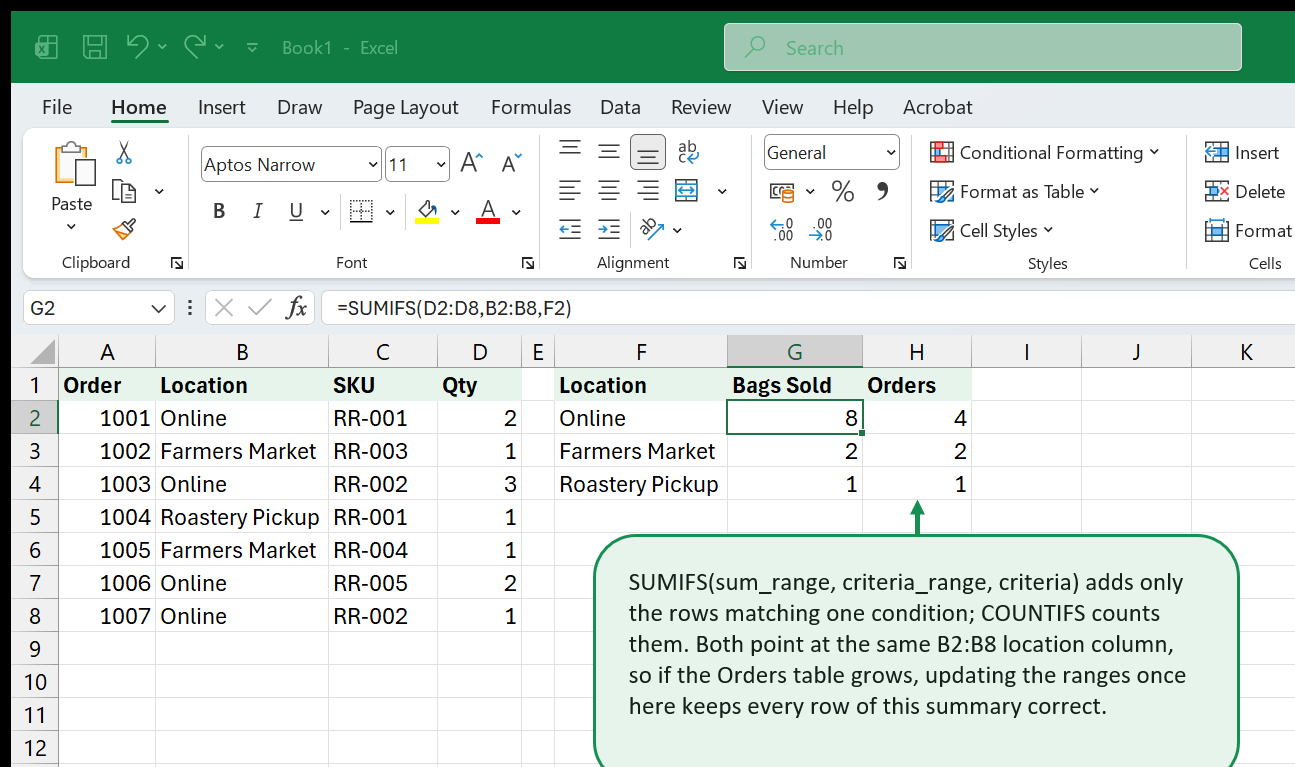Select the cell with SKU RR-005
The height and width of the screenshot is (767, 1295).
click(383, 583)
